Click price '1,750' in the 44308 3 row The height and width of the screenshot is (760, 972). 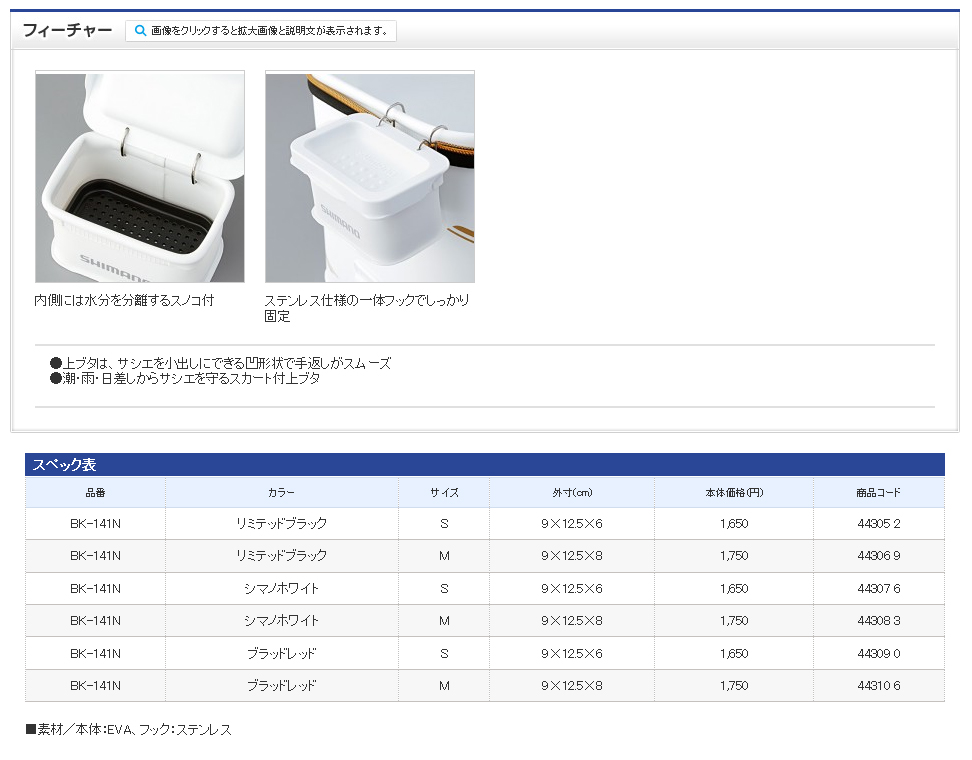click(734, 621)
